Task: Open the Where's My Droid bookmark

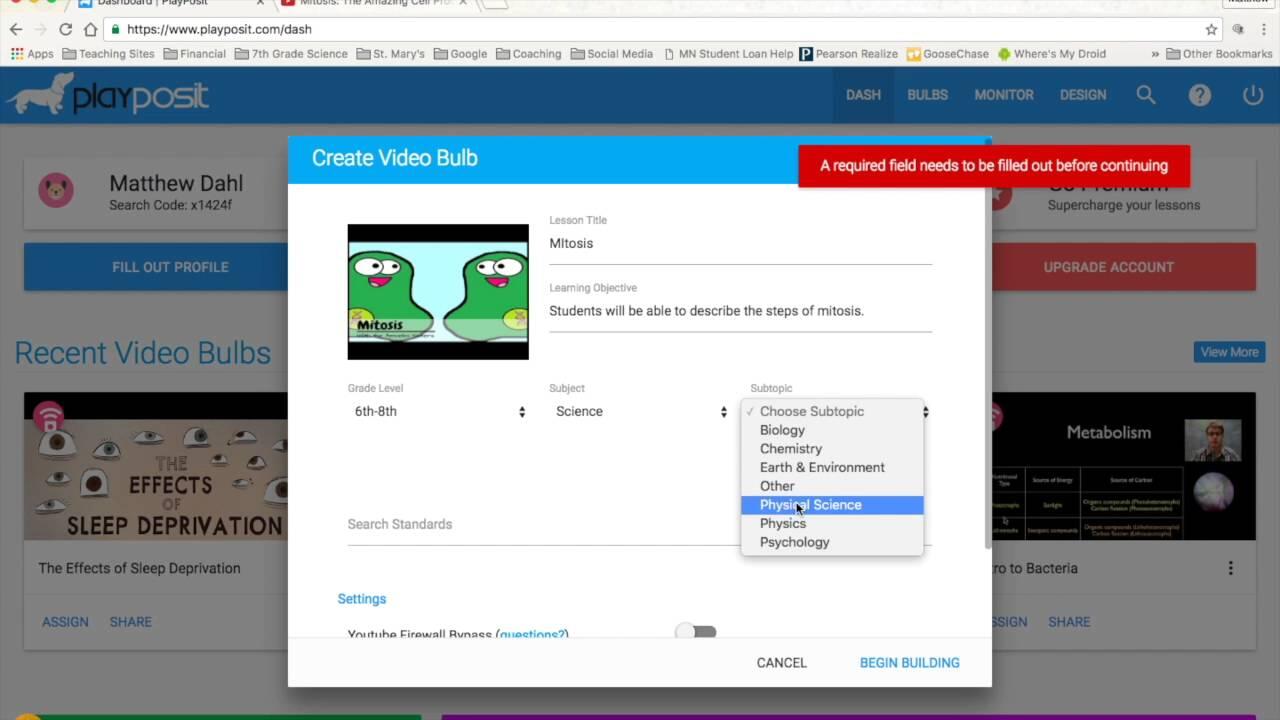Action: point(1051,54)
